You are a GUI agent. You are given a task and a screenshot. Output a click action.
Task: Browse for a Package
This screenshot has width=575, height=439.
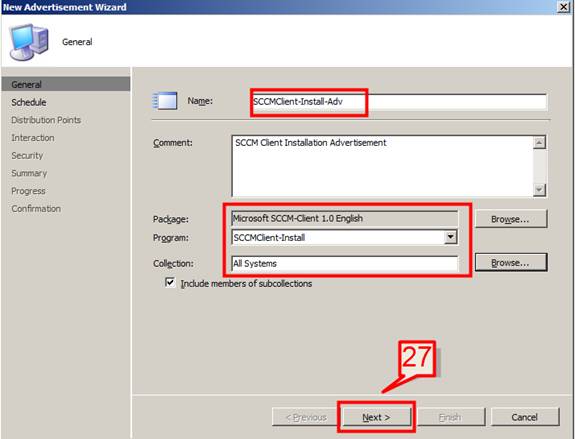point(511,219)
